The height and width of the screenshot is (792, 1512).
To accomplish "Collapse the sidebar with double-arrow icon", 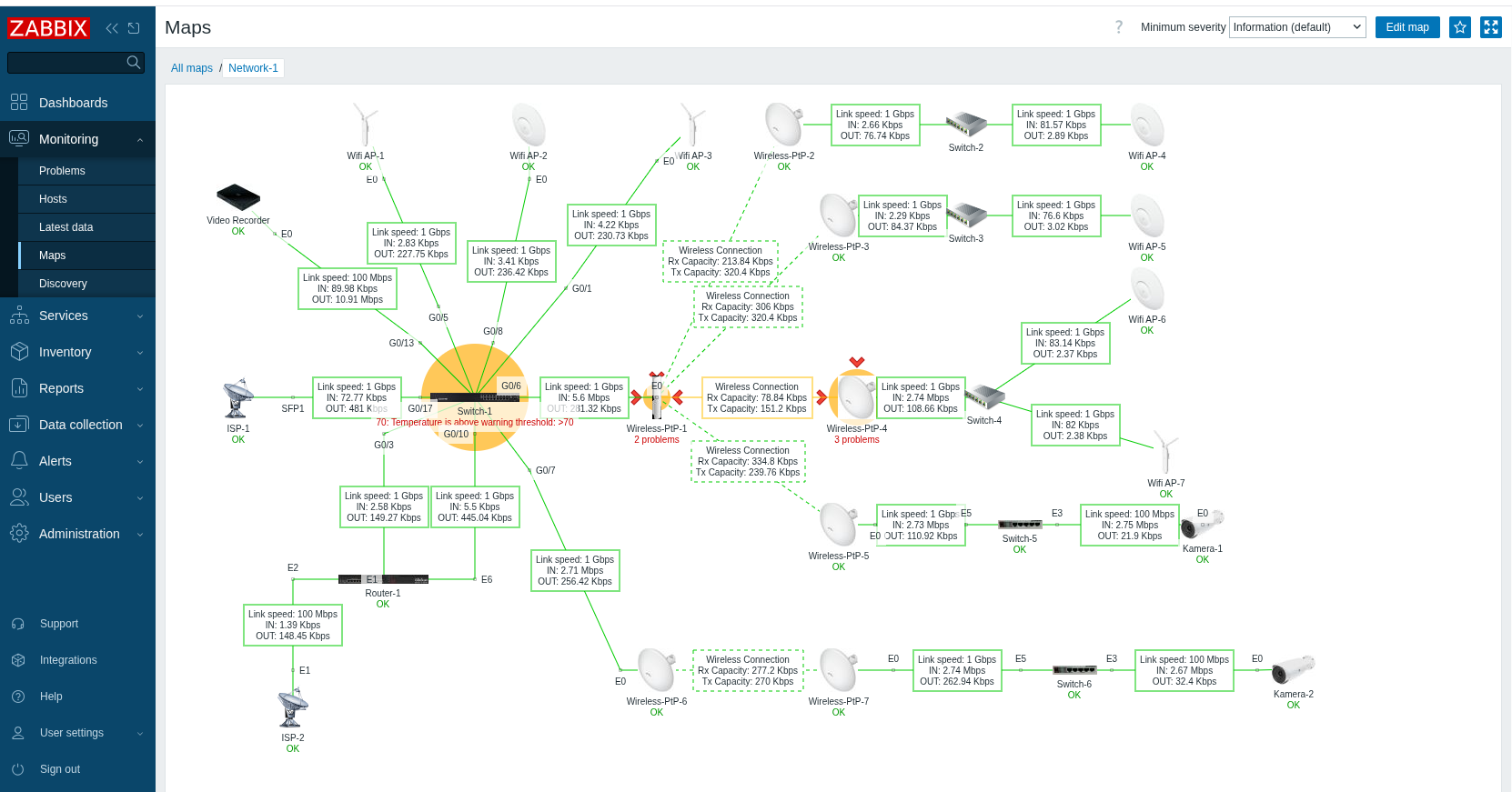I will point(112,28).
